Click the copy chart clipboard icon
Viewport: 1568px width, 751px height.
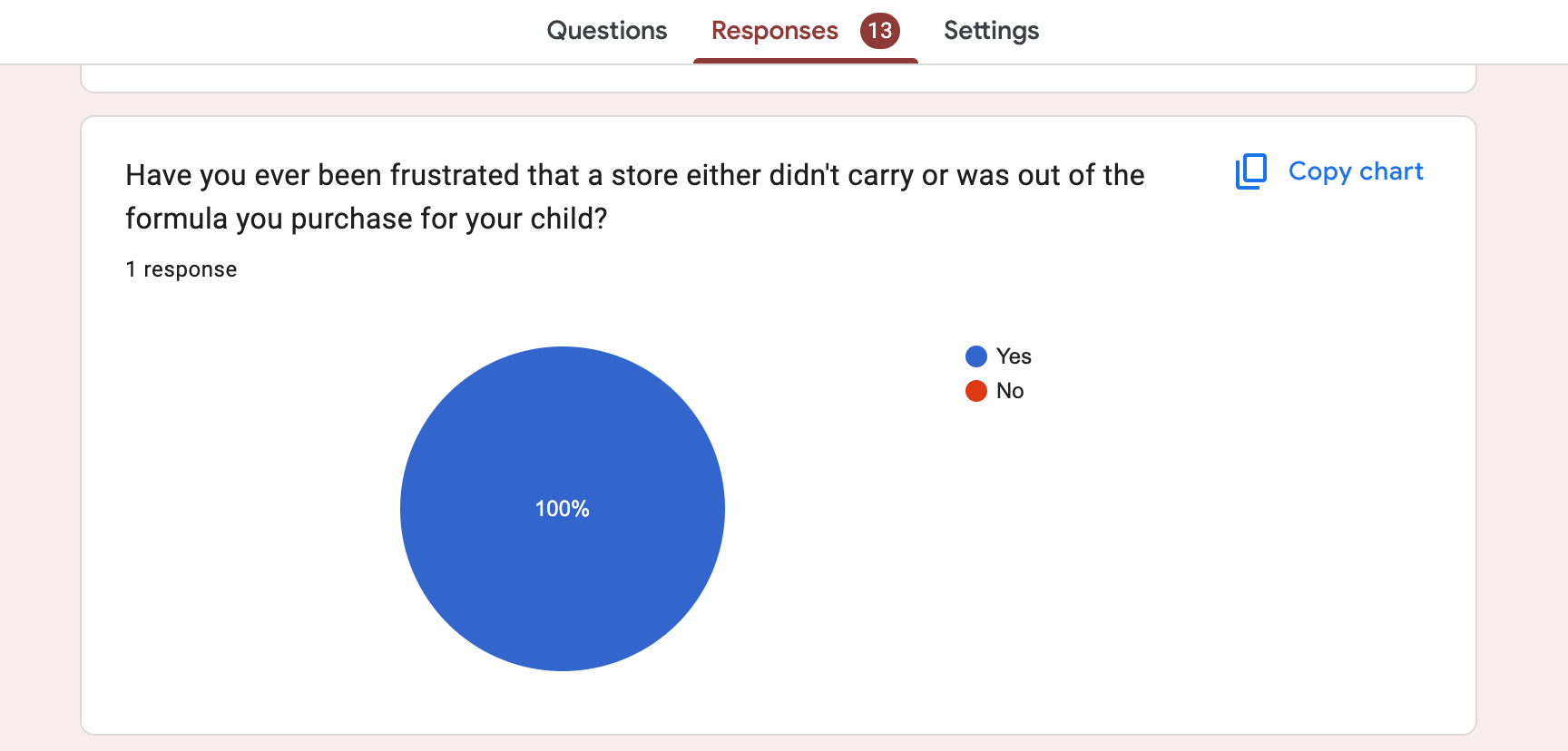pos(1251,171)
